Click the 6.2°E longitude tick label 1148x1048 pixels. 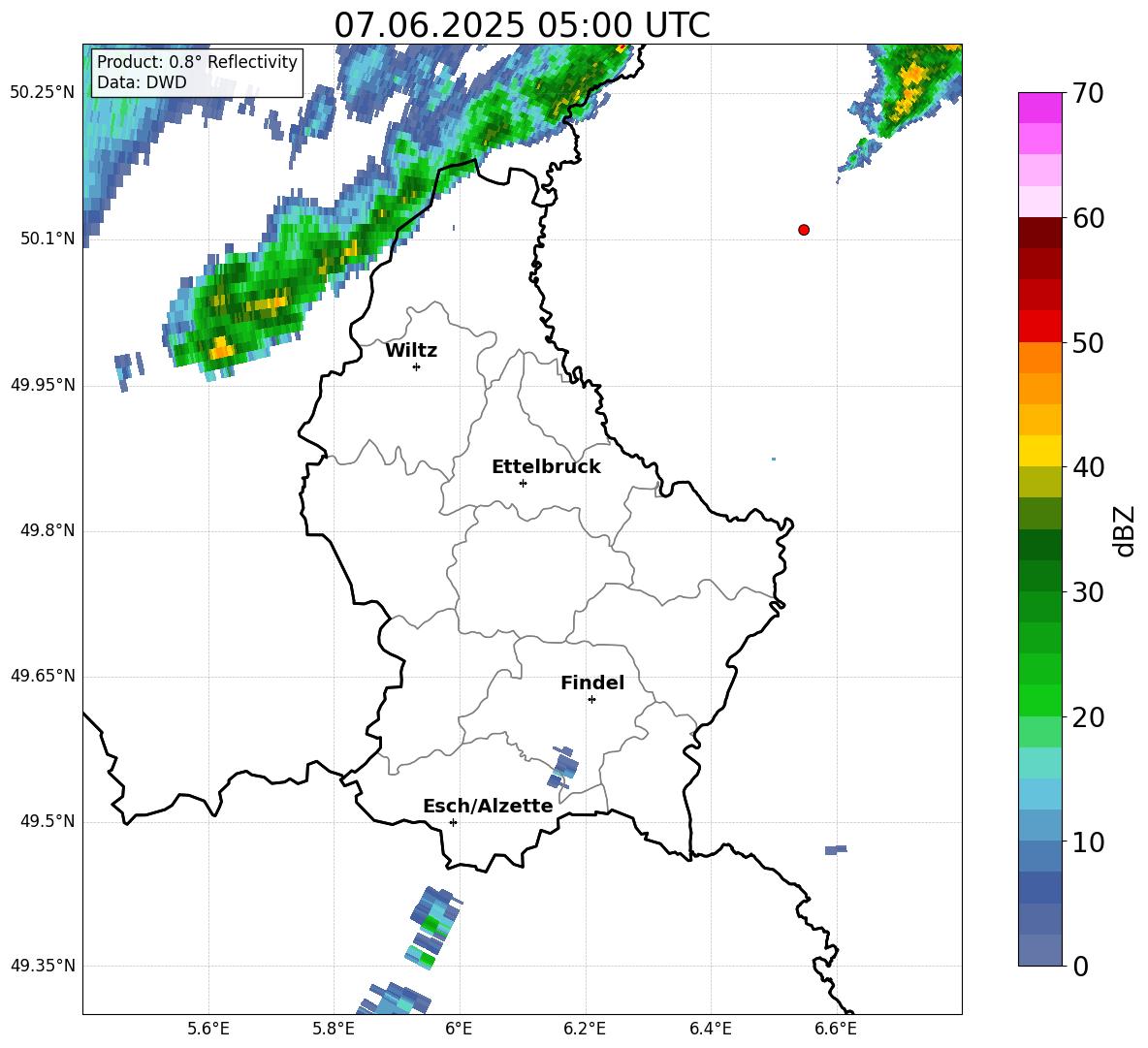[585, 1029]
